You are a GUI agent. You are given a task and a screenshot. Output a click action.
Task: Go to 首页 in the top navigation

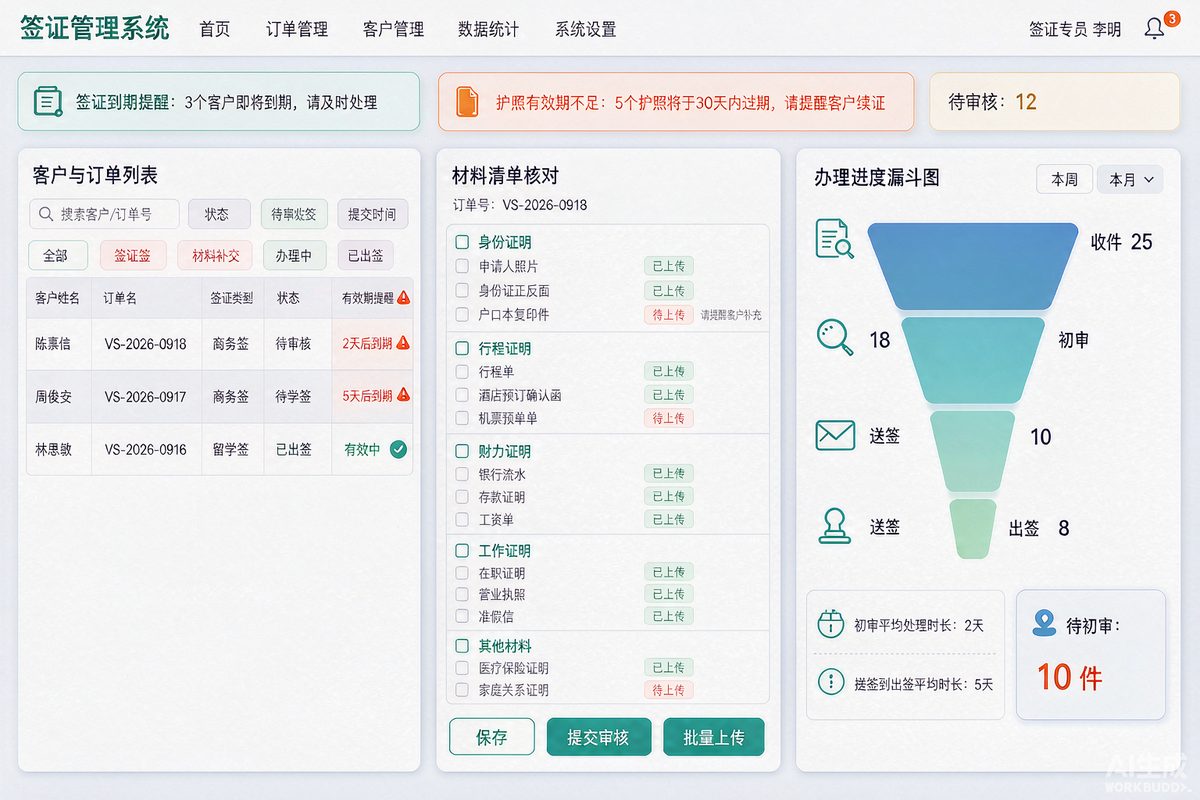pyautogui.click(x=214, y=29)
